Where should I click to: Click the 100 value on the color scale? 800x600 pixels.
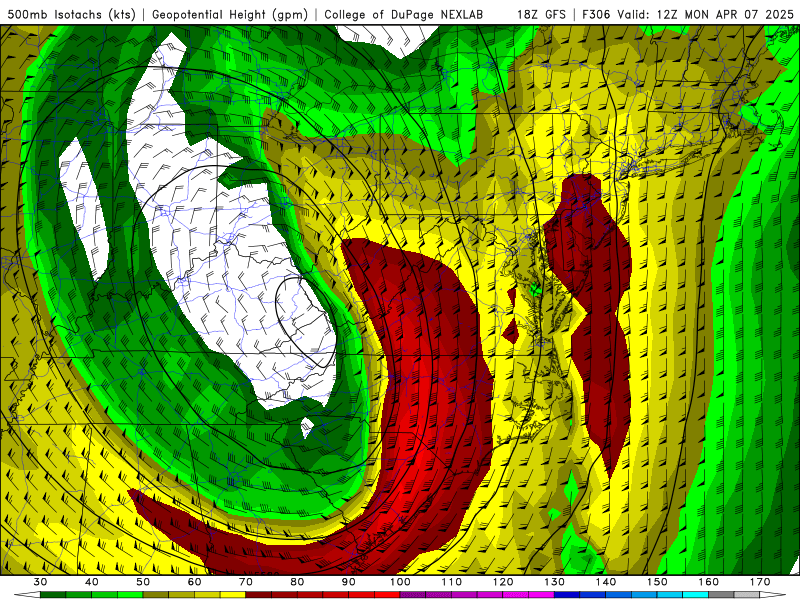point(401,582)
